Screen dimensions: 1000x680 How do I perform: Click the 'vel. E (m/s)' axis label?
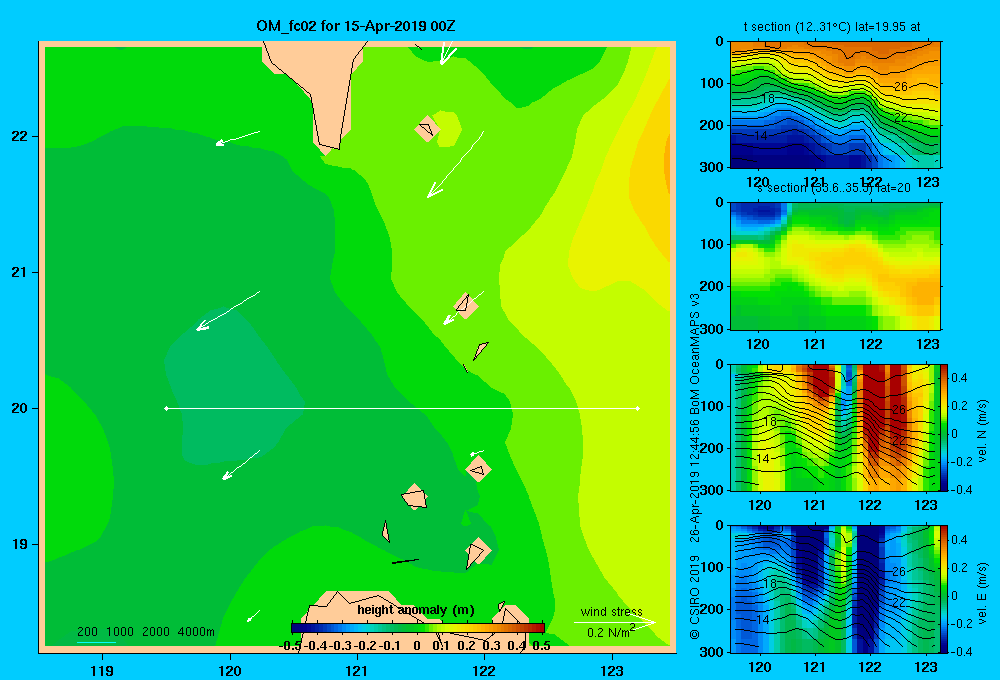(982, 593)
